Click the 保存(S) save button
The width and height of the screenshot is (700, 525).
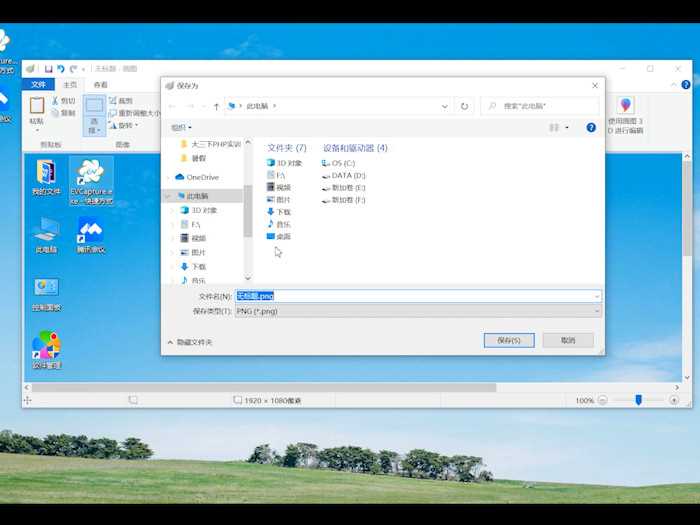(x=508, y=341)
